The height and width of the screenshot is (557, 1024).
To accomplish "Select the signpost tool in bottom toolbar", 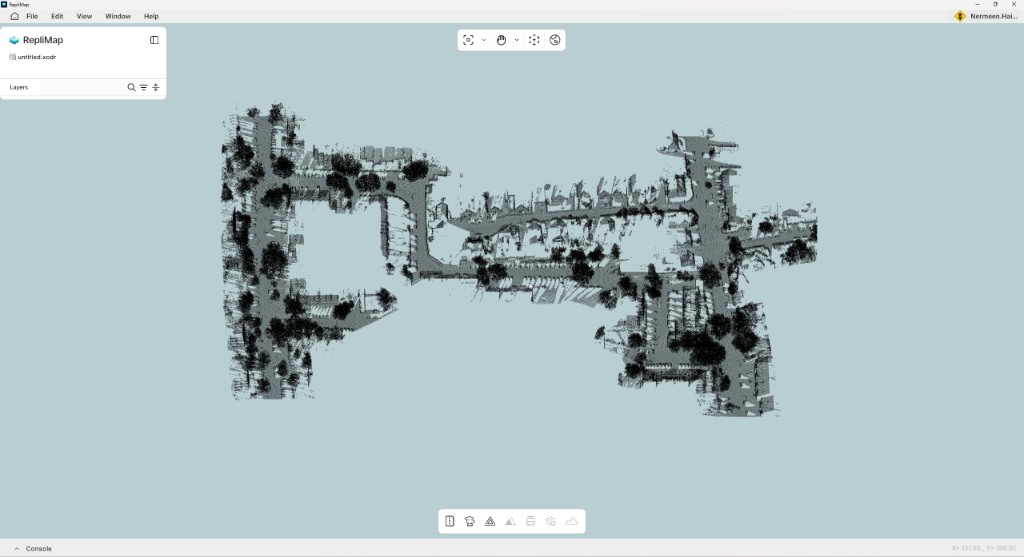I will click(x=470, y=521).
